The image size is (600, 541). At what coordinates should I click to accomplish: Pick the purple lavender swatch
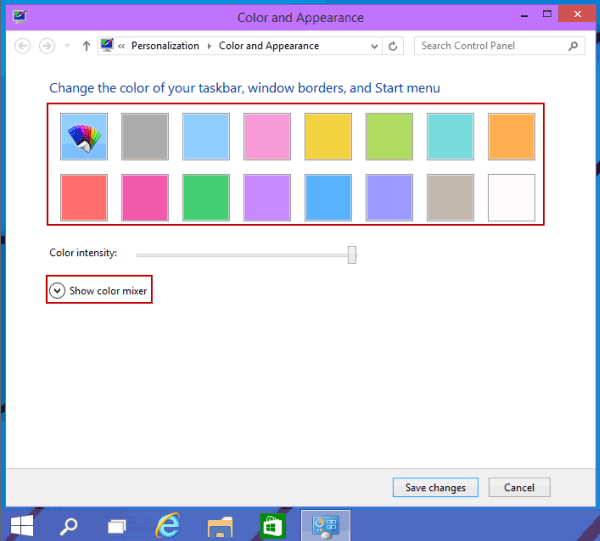click(267, 198)
